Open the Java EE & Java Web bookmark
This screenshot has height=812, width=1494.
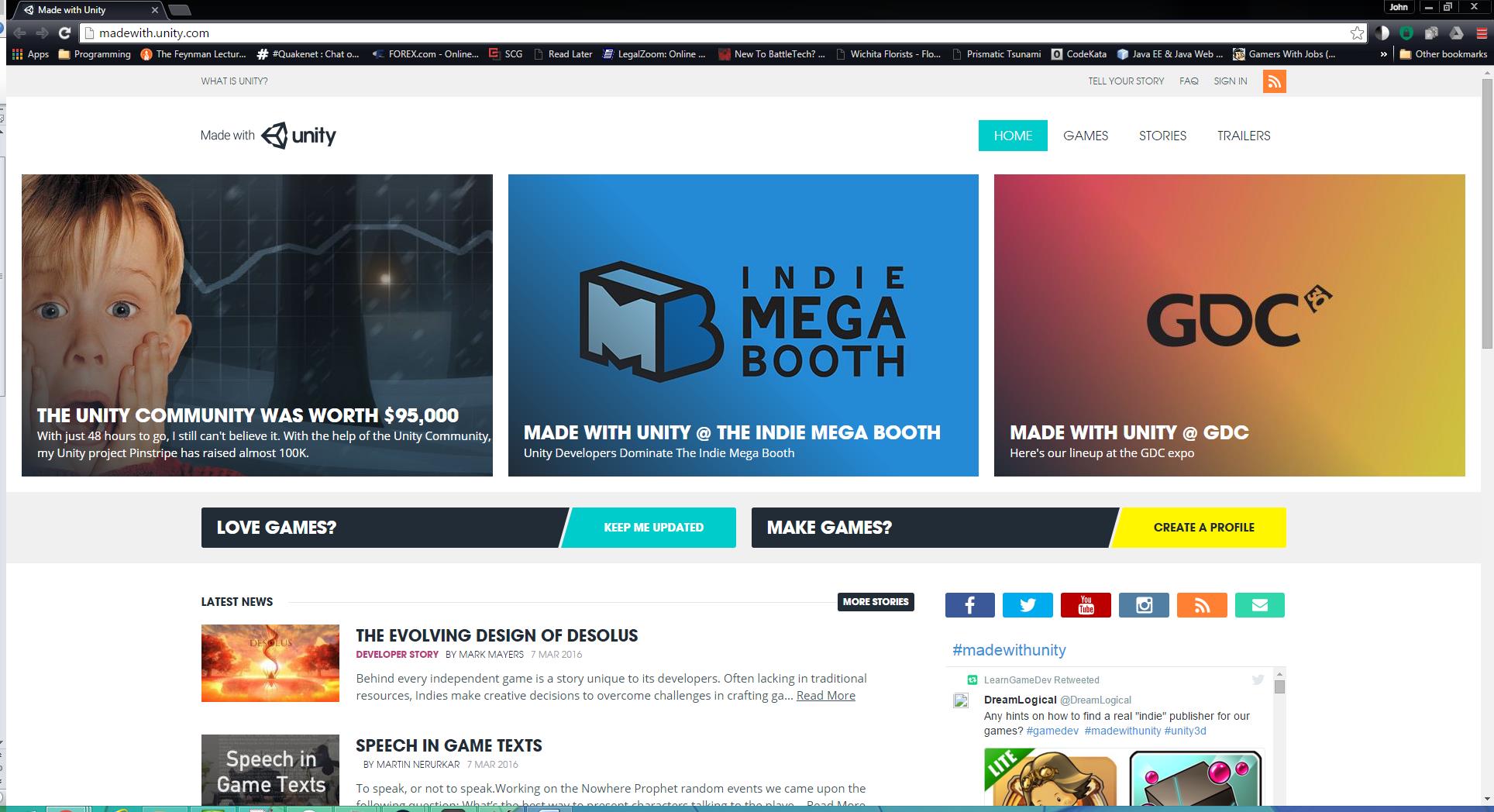(1170, 54)
